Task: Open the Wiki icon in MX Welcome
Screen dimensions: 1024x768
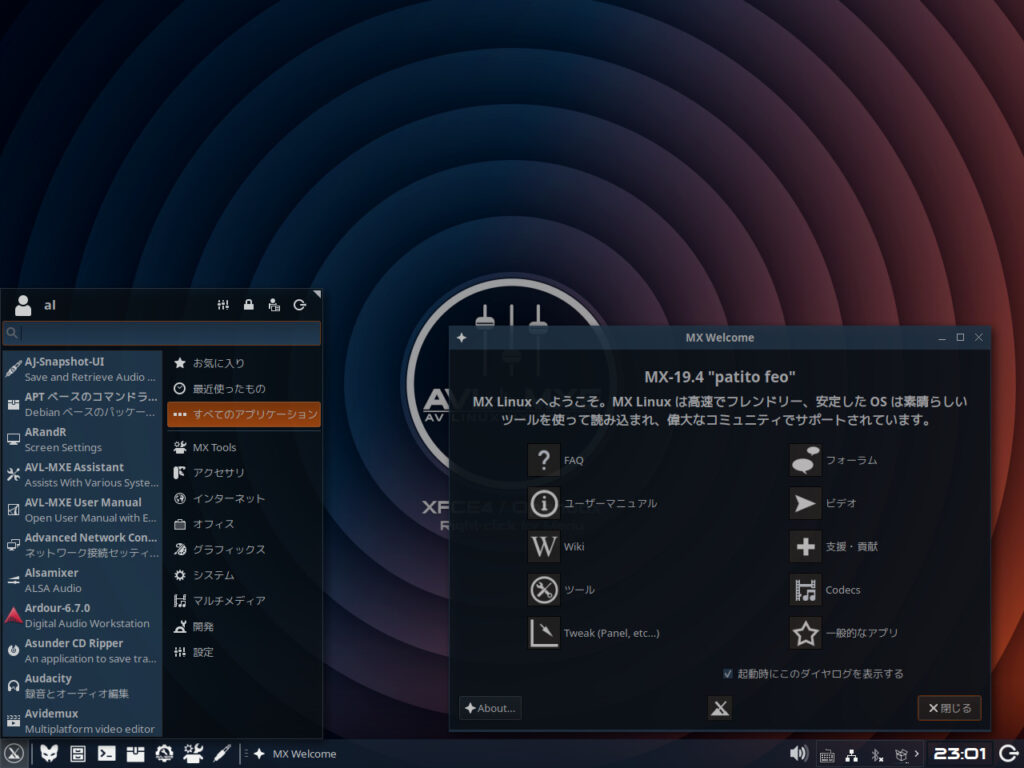Action: [x=543, y=546]
